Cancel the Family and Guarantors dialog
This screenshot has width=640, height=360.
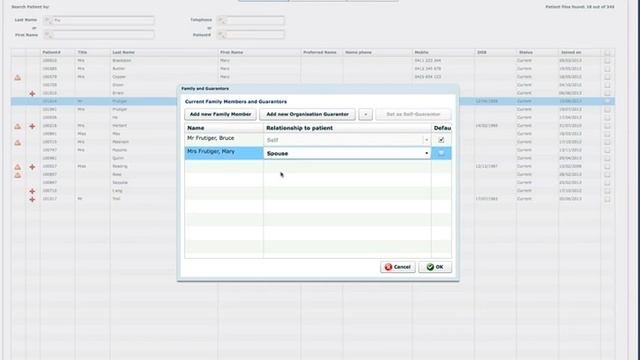(x=398, y=267)
